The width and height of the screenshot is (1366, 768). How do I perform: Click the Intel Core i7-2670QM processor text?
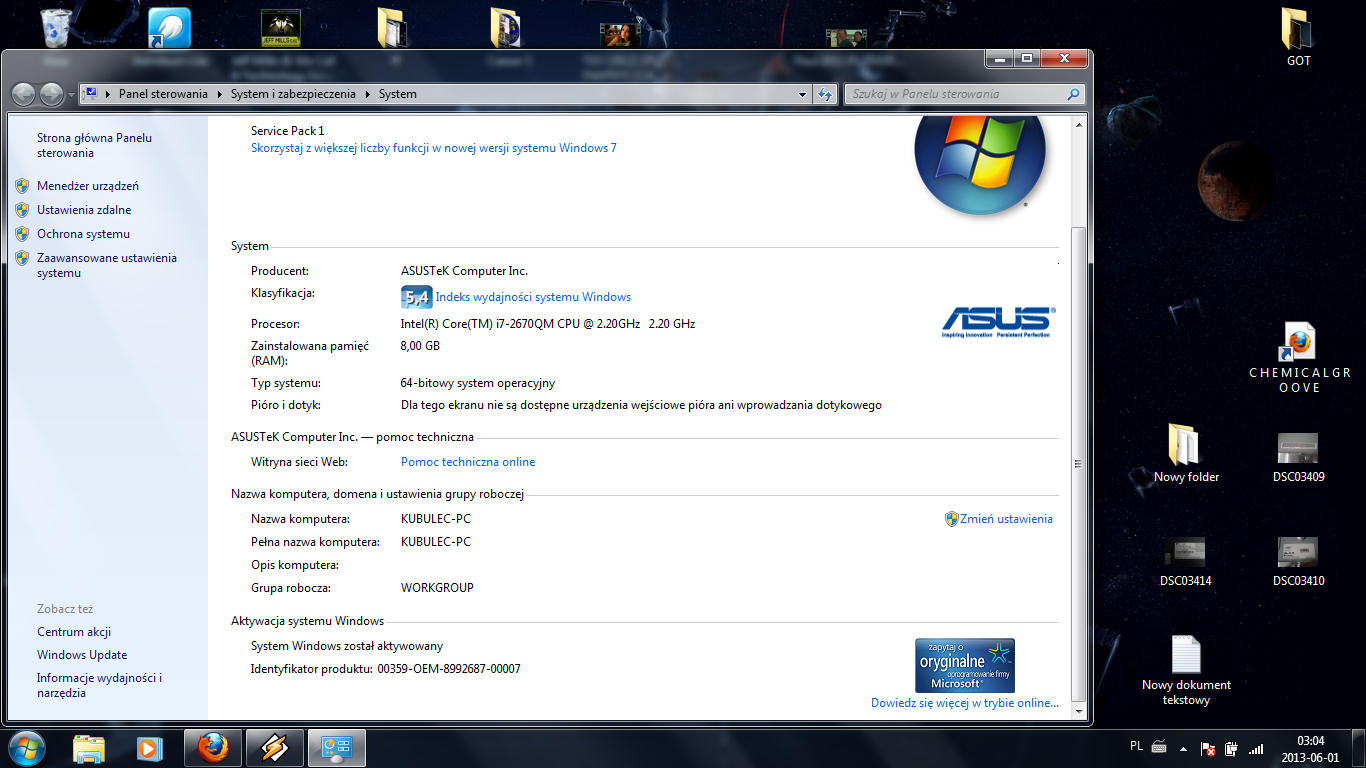tap(548, 324)
